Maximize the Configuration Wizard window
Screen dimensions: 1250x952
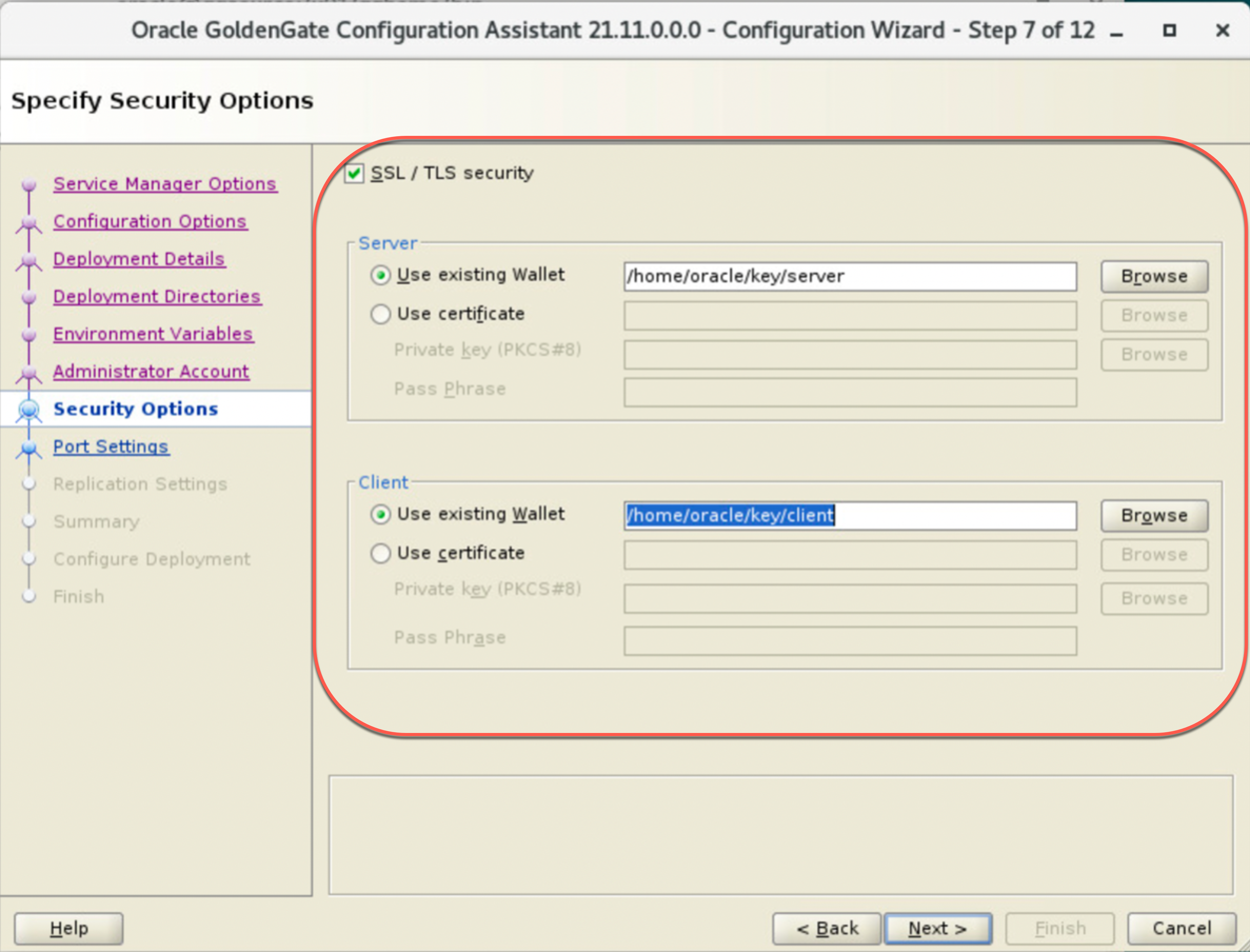[x=1169, y=30]
